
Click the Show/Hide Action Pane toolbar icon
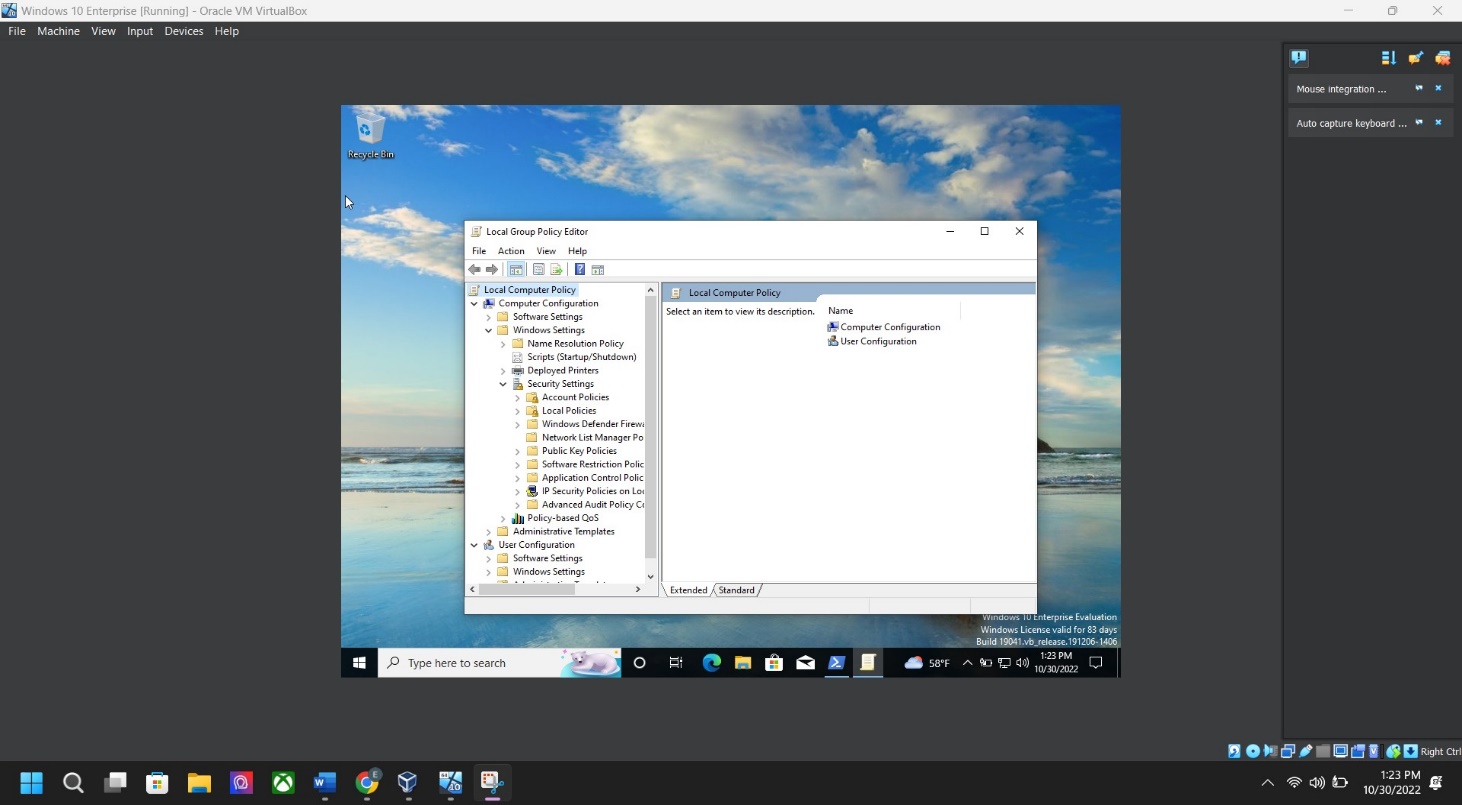[x=598, y=270]
